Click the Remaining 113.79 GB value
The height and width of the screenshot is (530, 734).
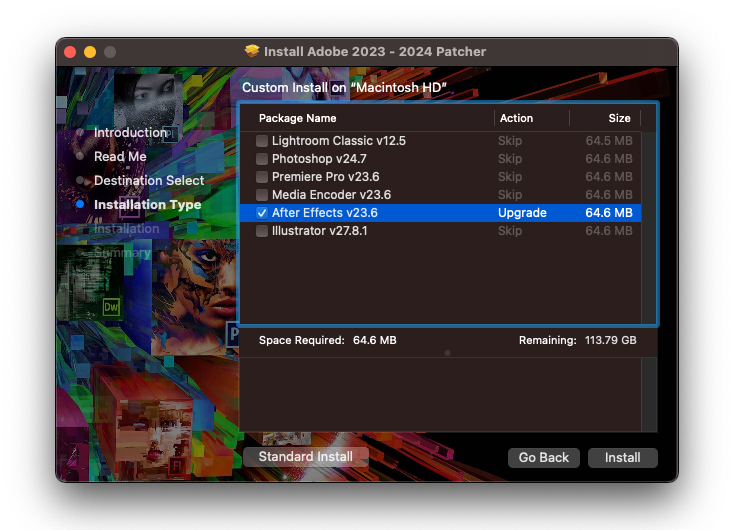click(610, 340)
